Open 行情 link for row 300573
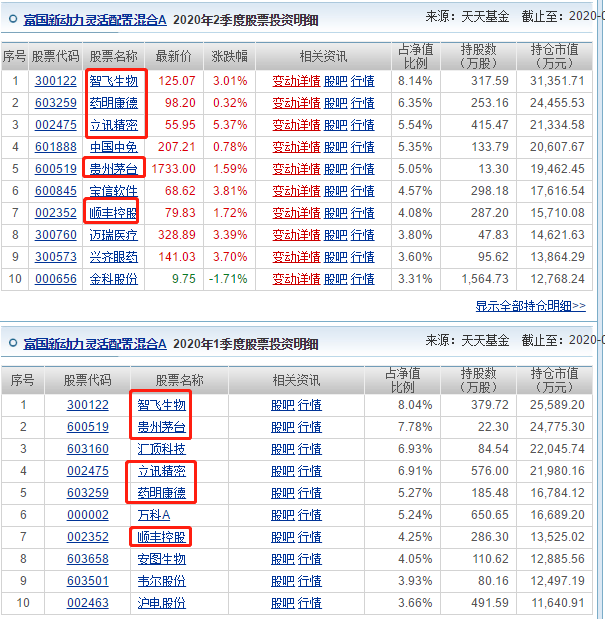Screen dimensions: 605x619 tap(362, 257)
